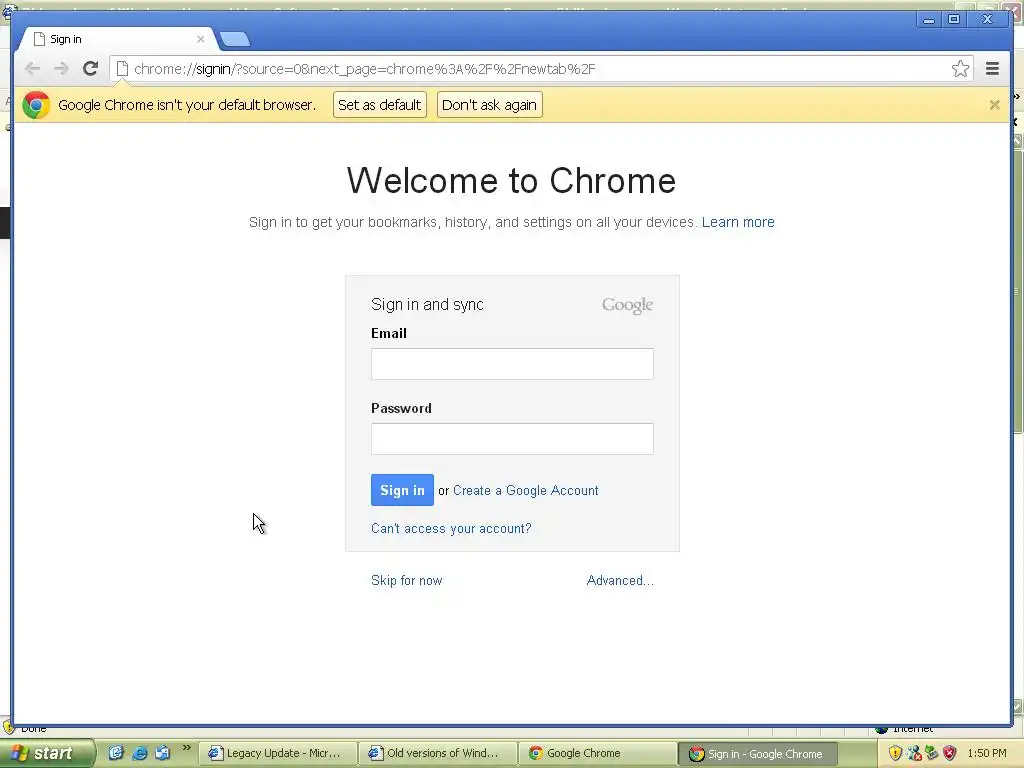Open the Advanced sync options link
Screen dimensions: 1024x768
point(620,581)
